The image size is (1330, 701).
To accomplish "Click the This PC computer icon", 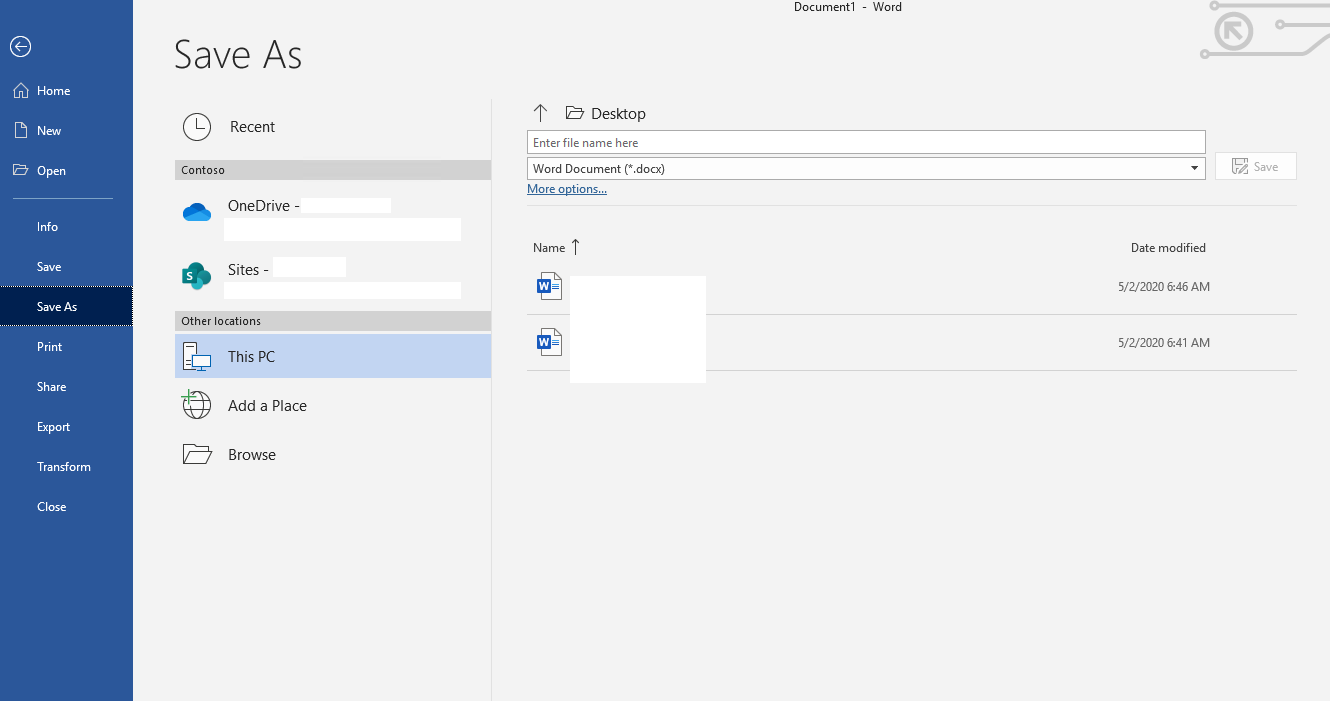I will 197,357.
